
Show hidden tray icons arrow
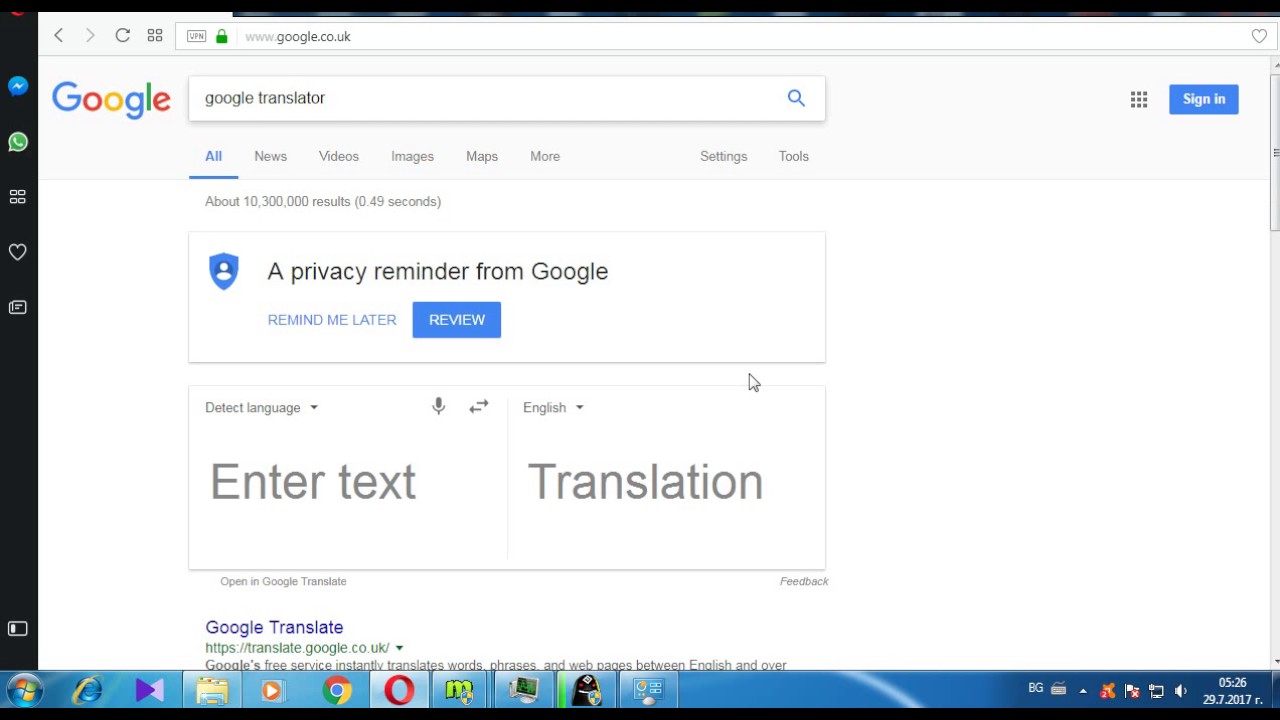click(1083, 690)
